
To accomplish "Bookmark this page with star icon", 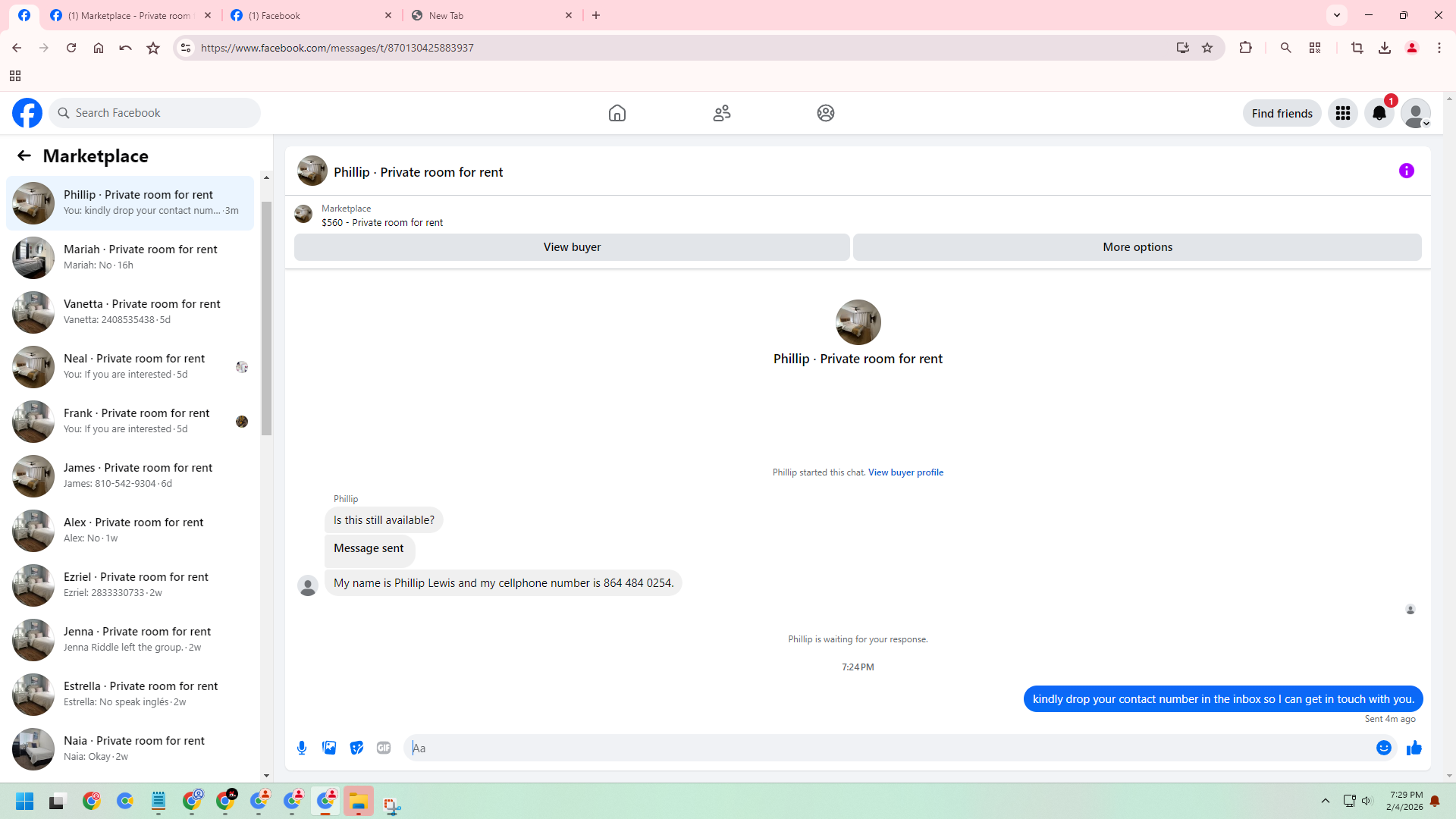I will 1207,48.
